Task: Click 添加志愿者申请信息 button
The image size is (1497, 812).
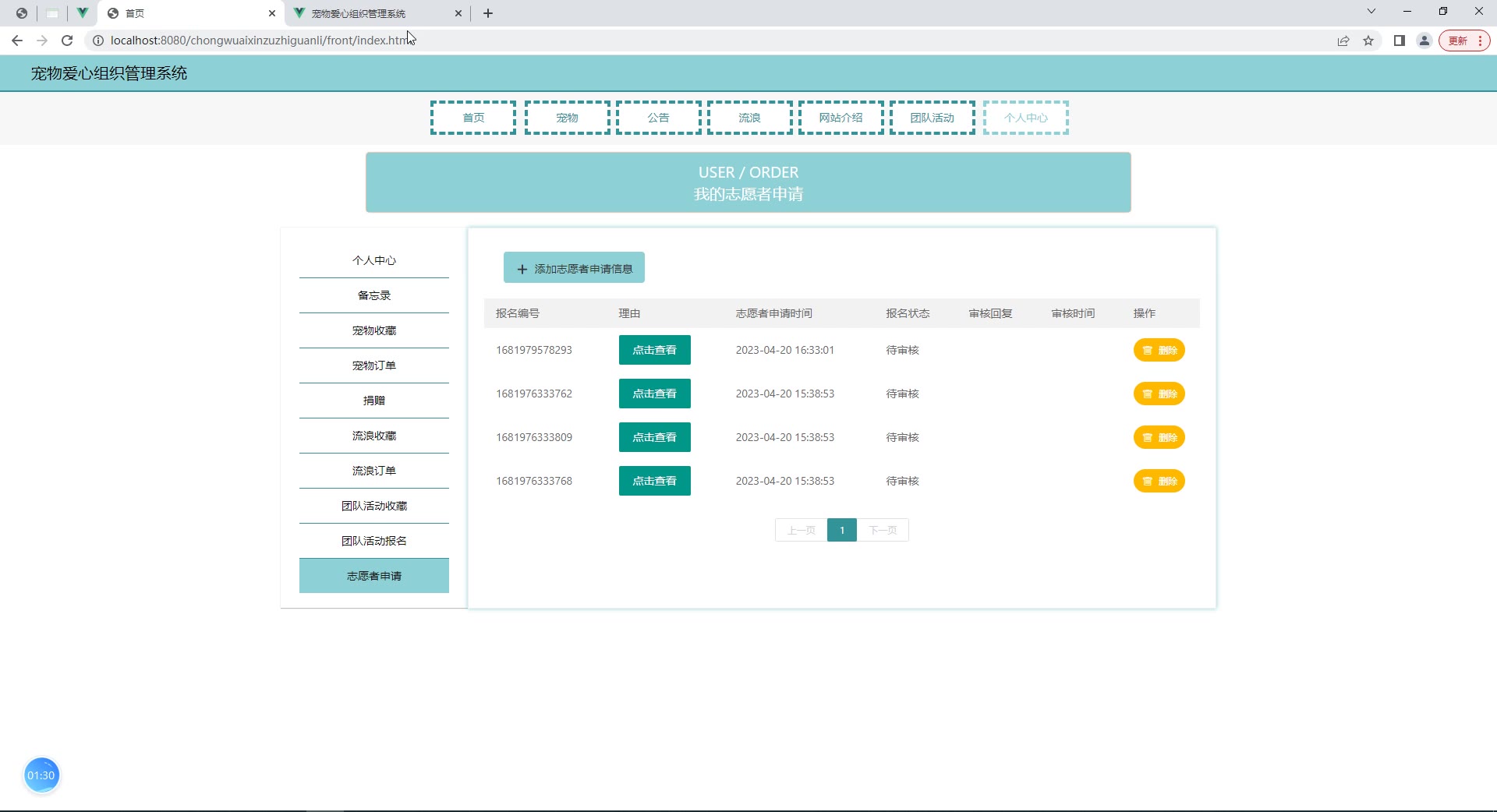Action: click(x=574, y=268)
